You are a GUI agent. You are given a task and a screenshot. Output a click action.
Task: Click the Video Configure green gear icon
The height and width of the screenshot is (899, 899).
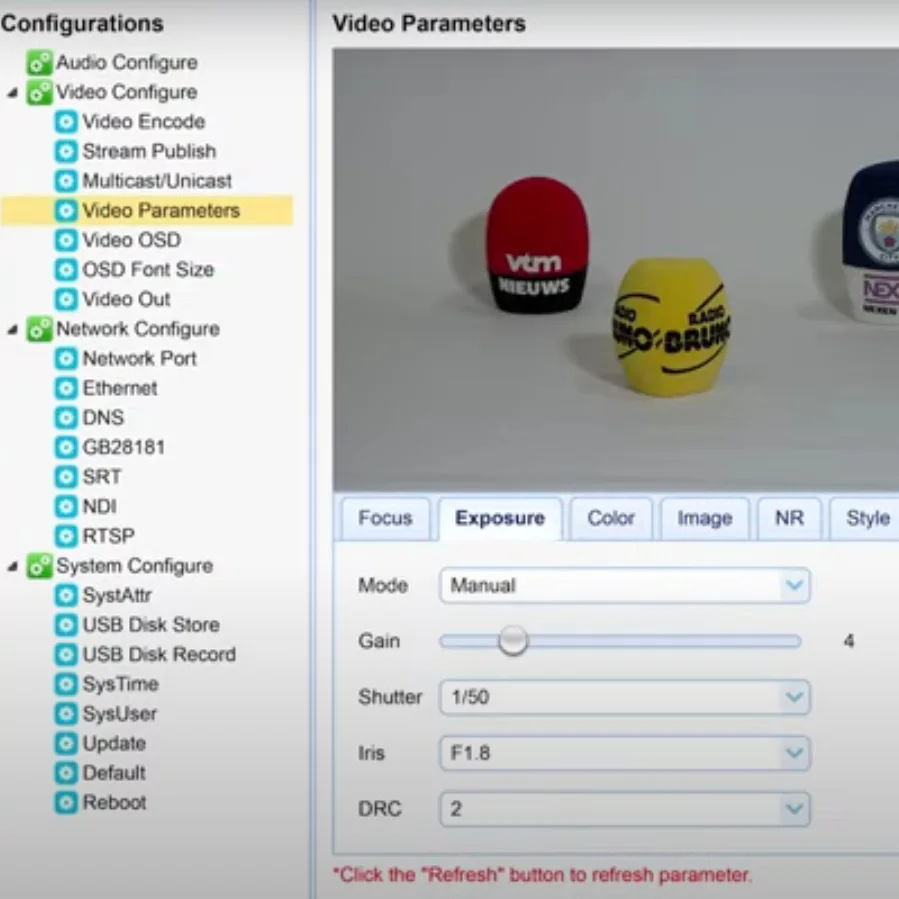(40, 92)
